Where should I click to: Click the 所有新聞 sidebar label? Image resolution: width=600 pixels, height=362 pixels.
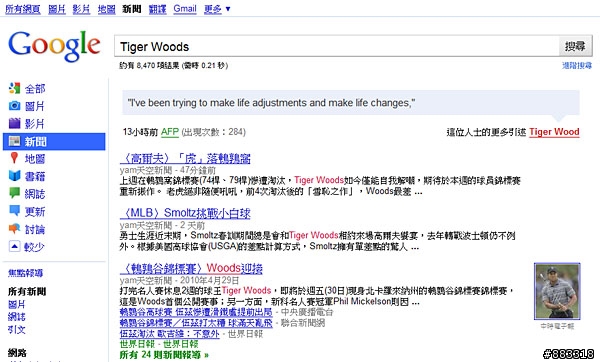click(x=27, y=292)
